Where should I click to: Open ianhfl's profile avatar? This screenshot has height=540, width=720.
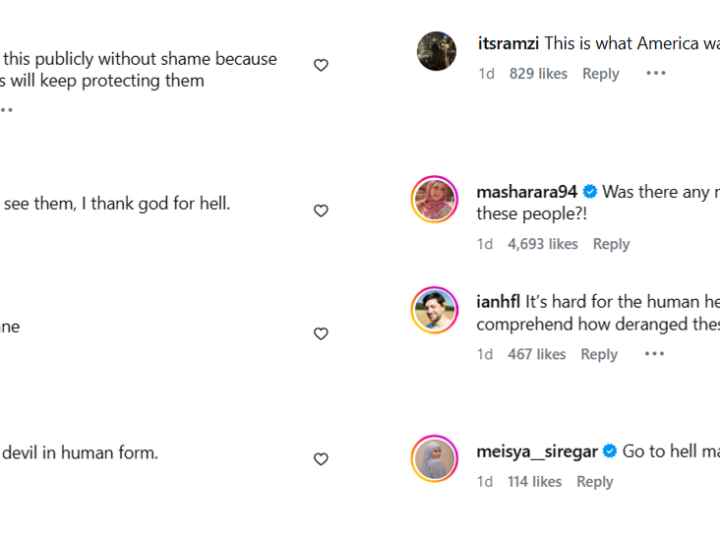pyautogui.click(x=435, y=310)
